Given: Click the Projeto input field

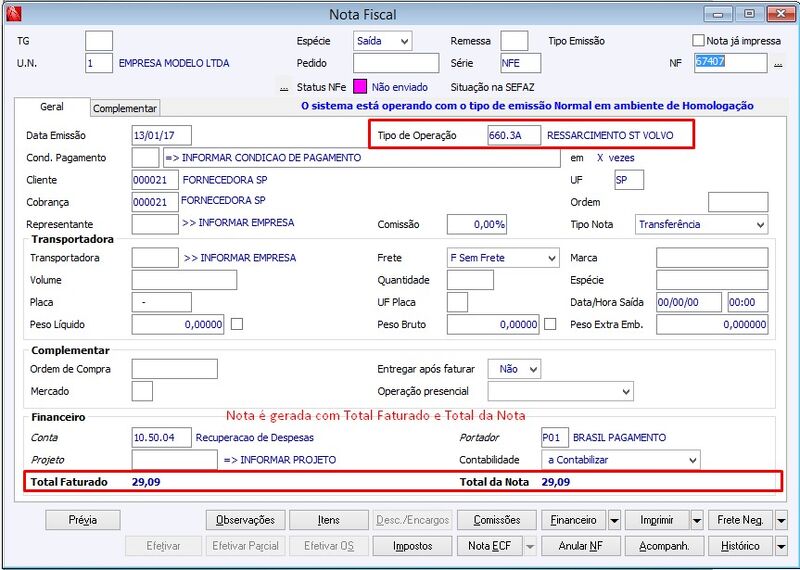Looking at the screenshot, I should point(174,460).
